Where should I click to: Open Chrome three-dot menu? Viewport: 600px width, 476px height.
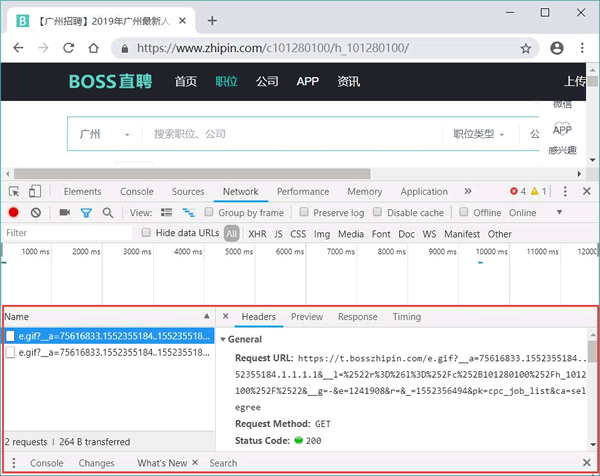[x=582, y=48]
